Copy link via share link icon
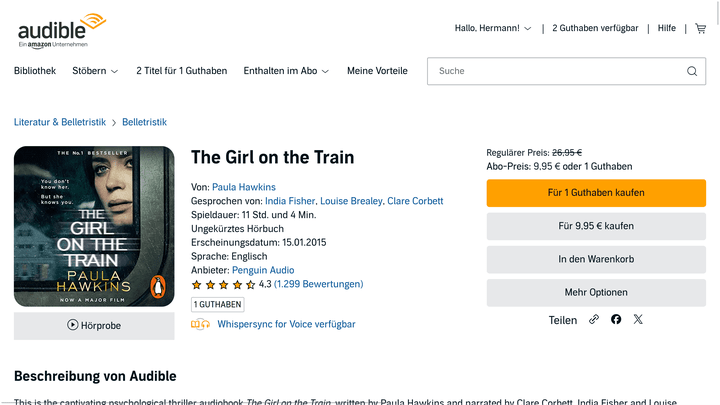Screen dimensions: 720x405 pyautogui.click(x=594, y=320)
